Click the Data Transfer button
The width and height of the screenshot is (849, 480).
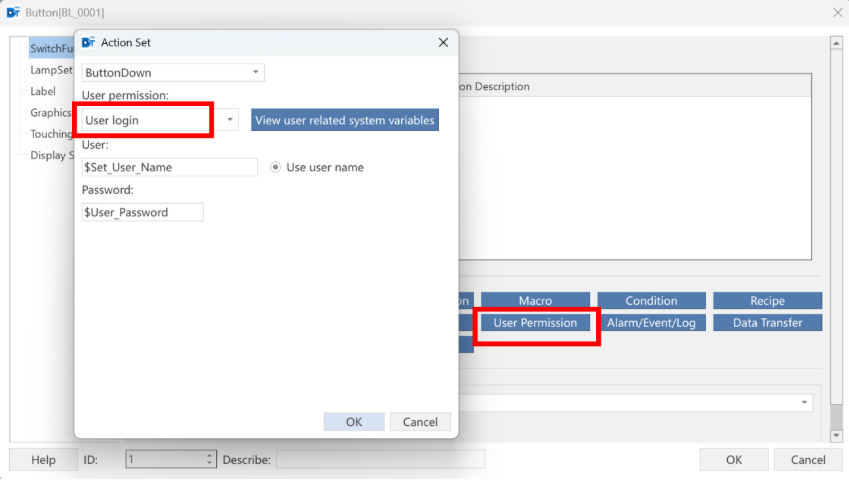tap(767, 323)
